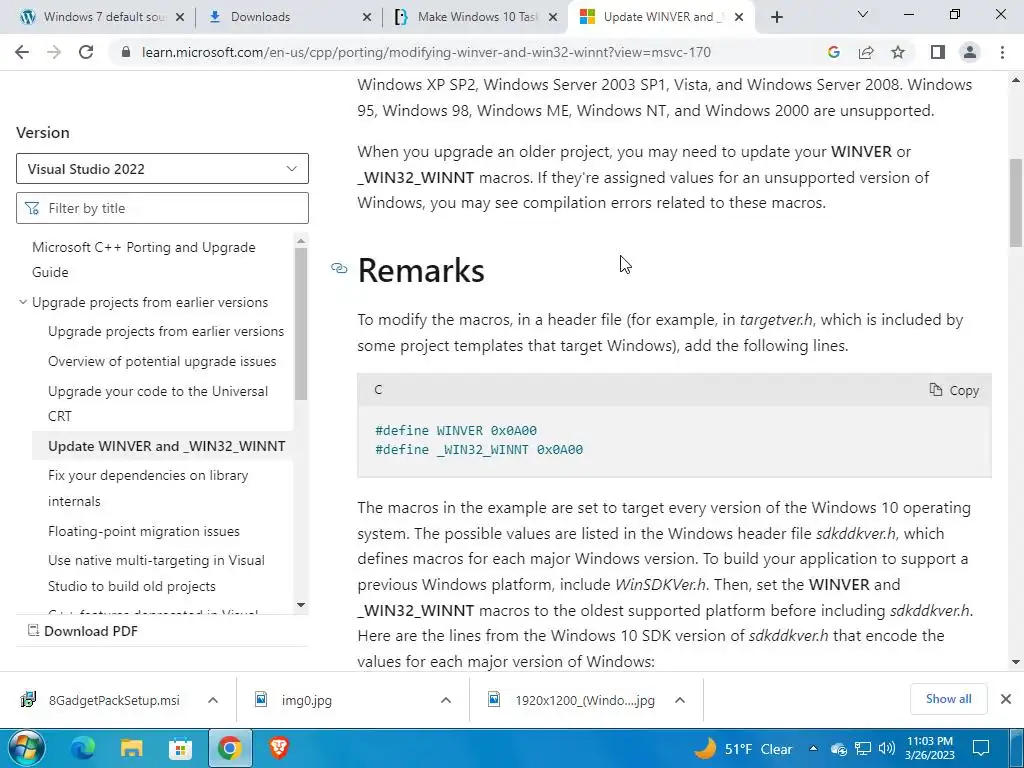The width and height of the screenshot is (1024, 768).
Task: Open Chrome's three-dot menu
Action: [x=1002, y=52]
